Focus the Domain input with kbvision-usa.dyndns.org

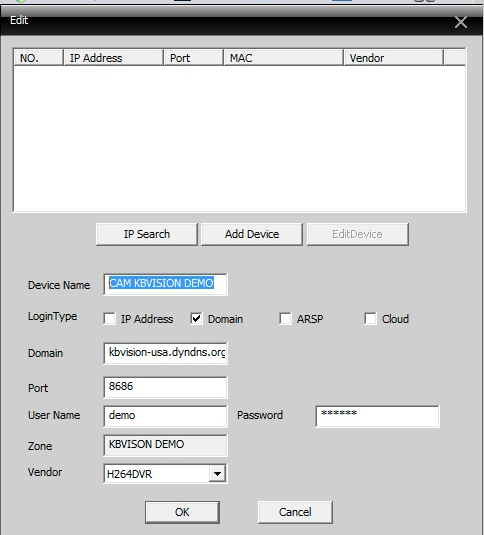(165, 353)
